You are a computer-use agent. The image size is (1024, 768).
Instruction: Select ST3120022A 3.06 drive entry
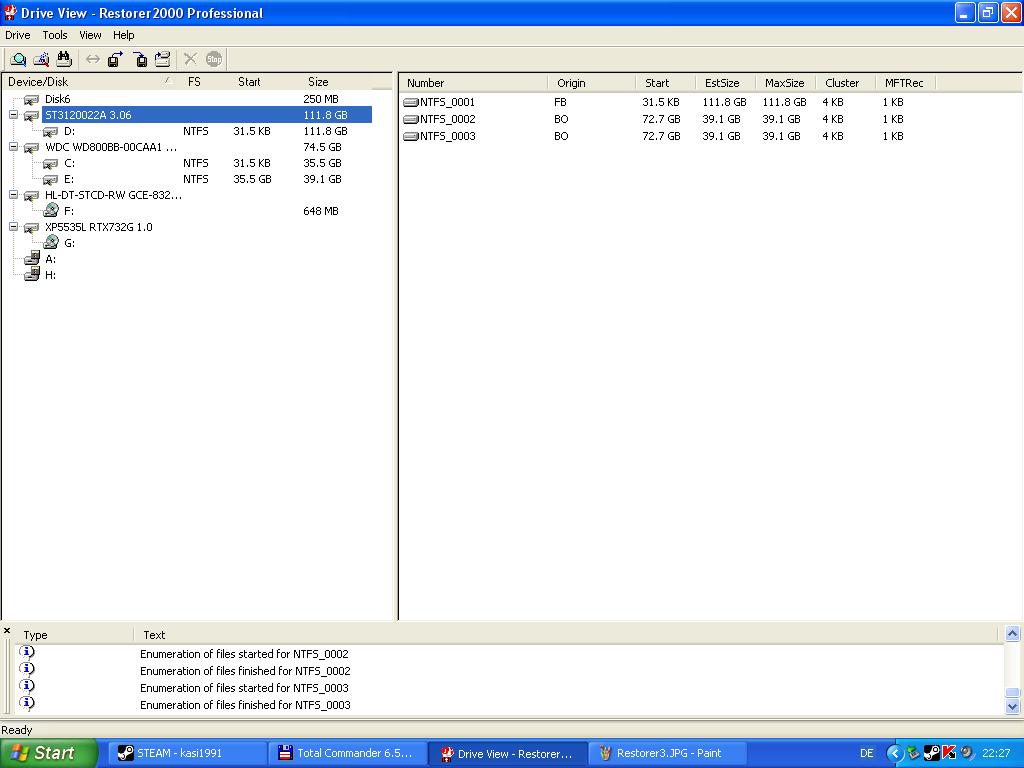click(x=88, y=115)
